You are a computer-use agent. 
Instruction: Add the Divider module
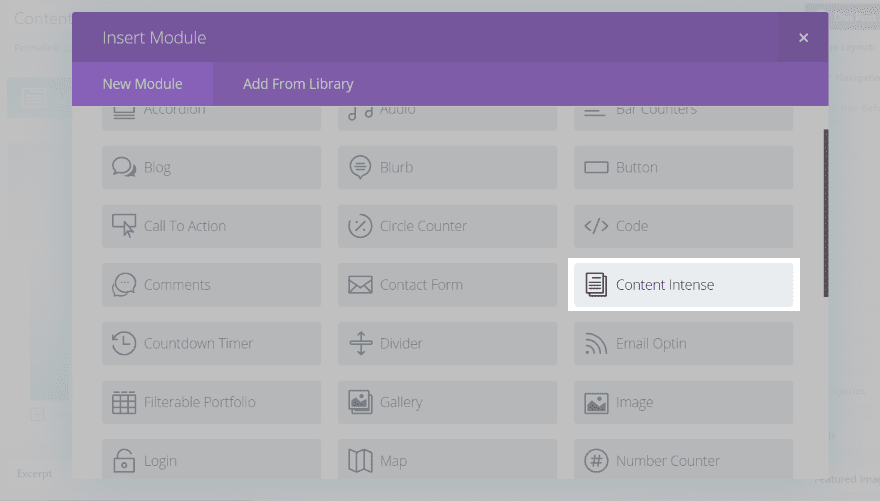coord(447,344)
